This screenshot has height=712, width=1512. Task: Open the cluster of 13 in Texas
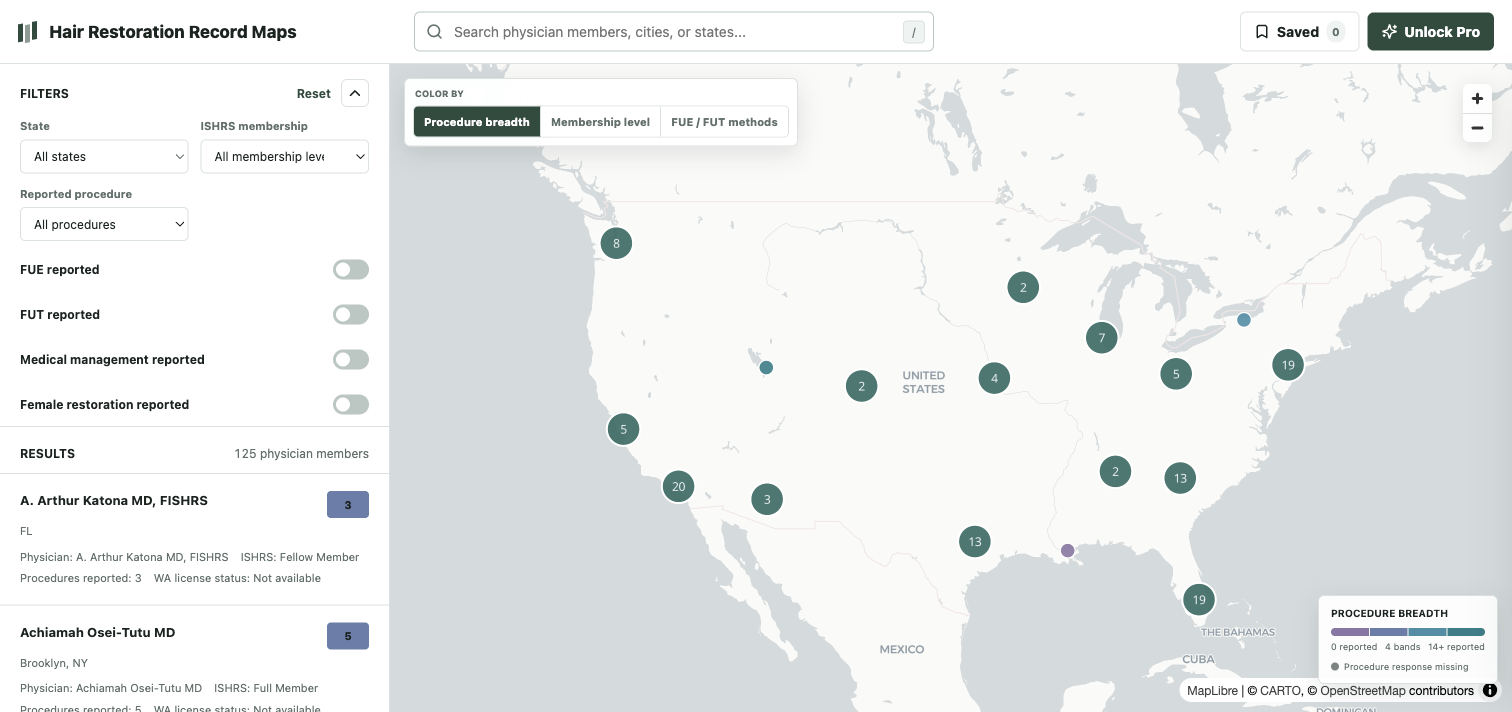(974, 541)
